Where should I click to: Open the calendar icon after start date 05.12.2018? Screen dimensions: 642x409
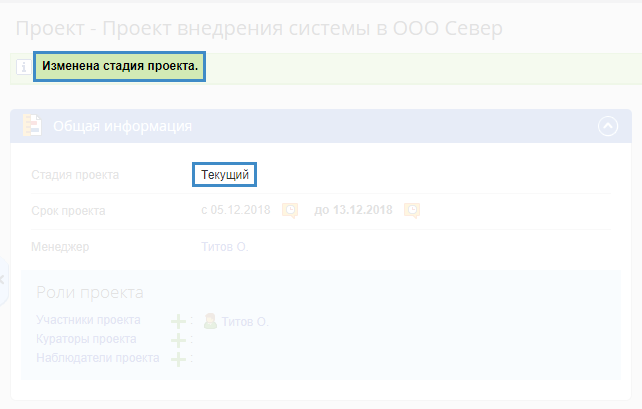(x=290, y=210)
